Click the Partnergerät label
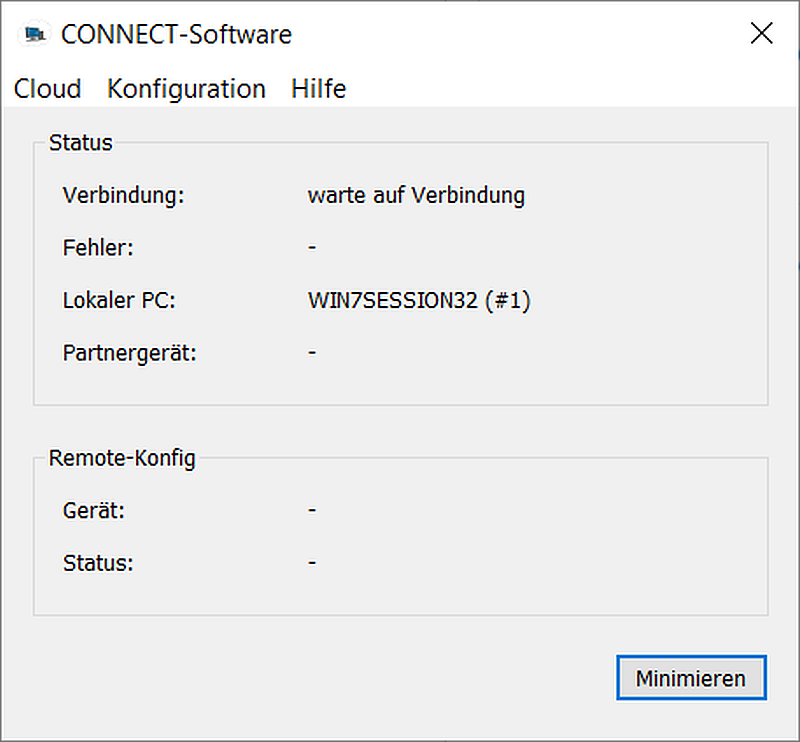 pos(129,353)
